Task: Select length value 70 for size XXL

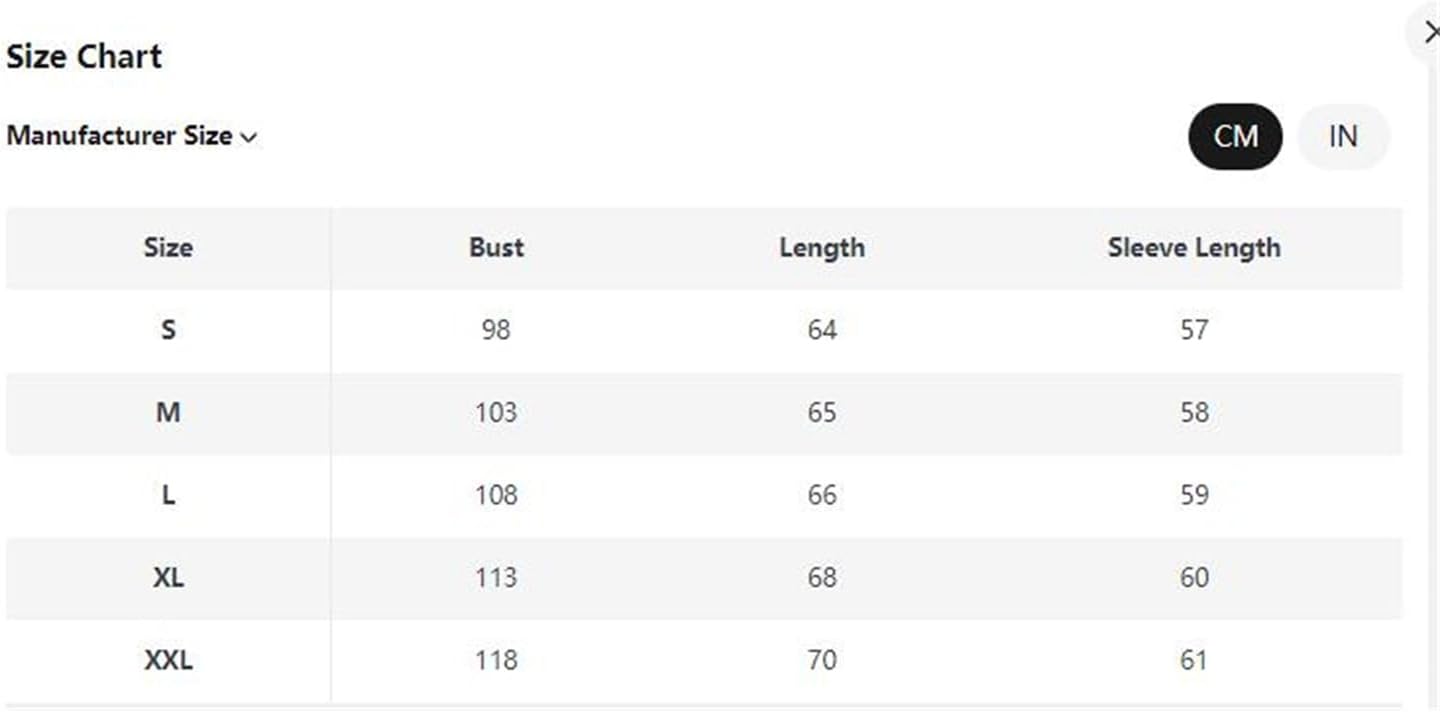Action: [822, 660]
